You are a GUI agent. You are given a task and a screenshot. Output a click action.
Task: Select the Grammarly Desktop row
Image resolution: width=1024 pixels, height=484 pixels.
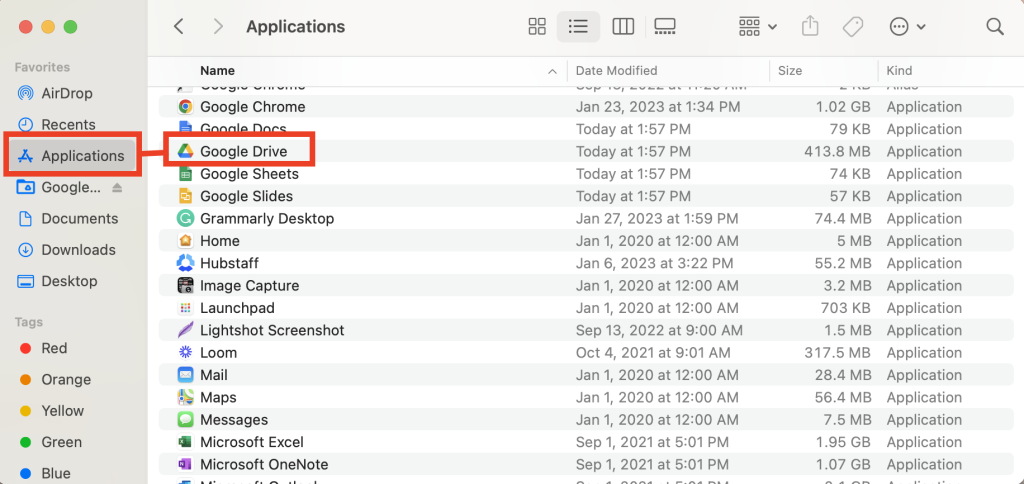(267, 218)
